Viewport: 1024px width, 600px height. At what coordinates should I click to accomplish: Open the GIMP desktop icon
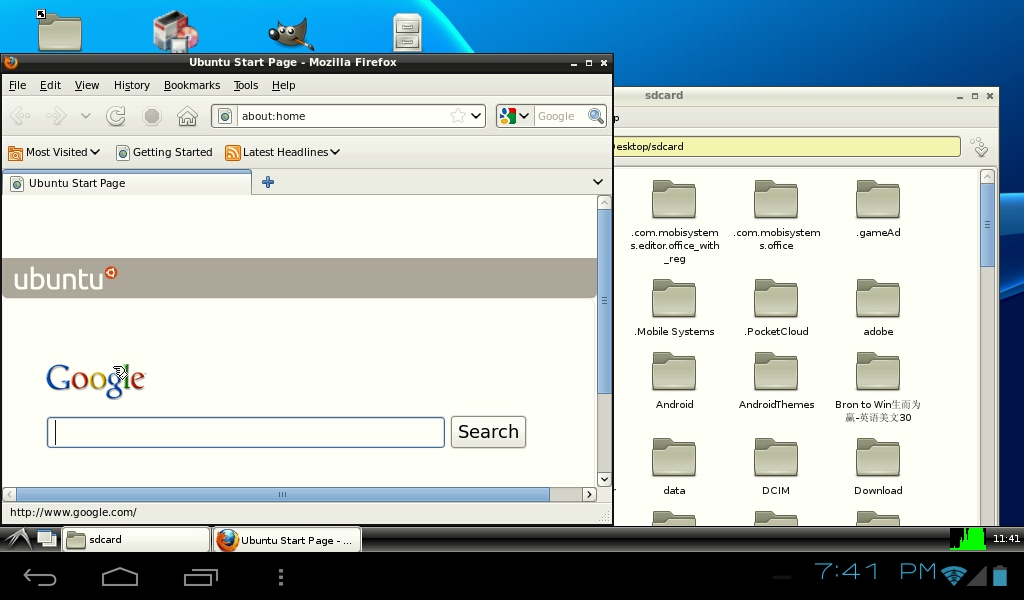291,33
